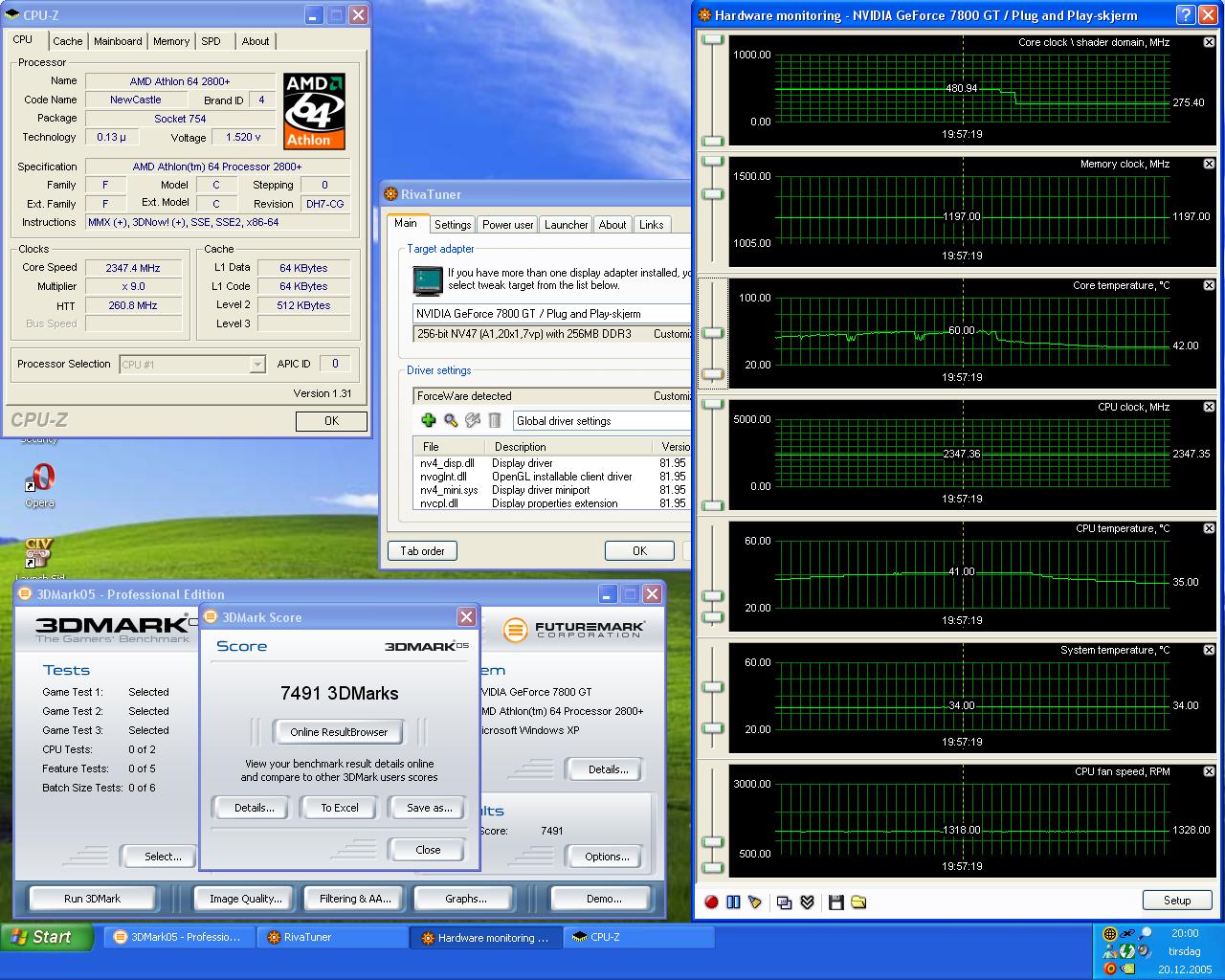Clear monitoring history with the broom icon
1225x980 pixels.
click(755, 902)
